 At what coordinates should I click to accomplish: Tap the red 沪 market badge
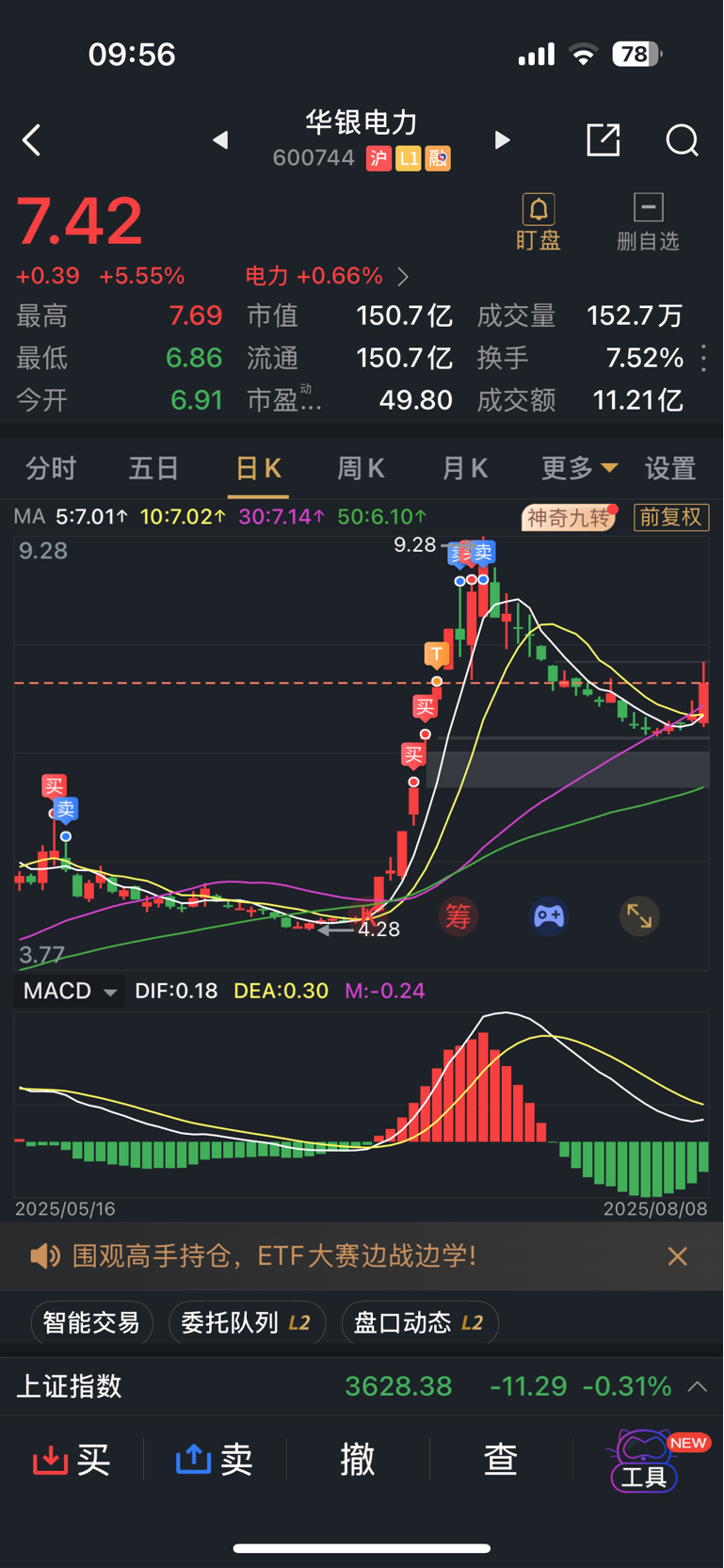pos(378,158)
